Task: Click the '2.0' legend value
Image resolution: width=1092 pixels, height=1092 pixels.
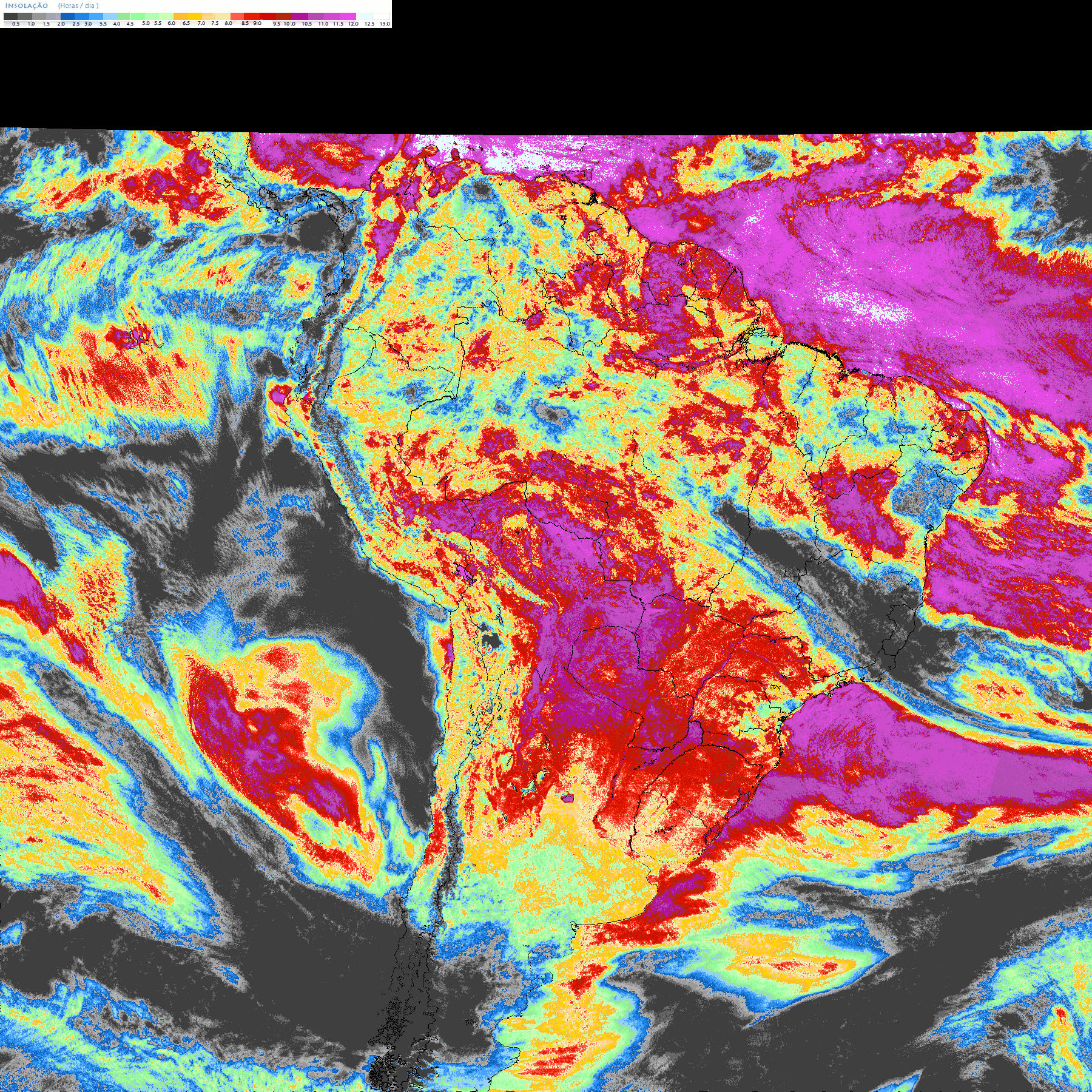Action: coord(61,24)
